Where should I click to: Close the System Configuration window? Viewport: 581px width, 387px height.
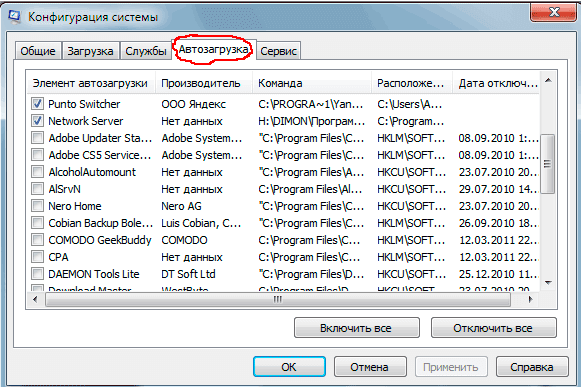[554, 13]
